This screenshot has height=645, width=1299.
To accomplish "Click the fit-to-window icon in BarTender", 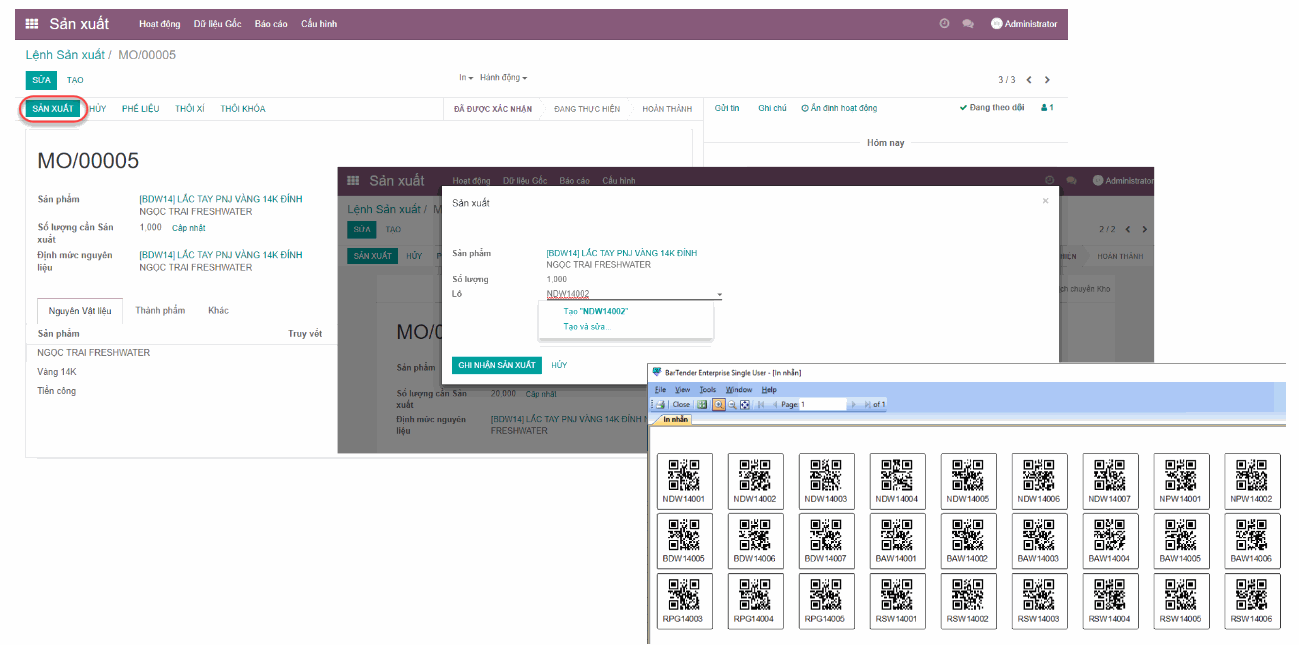I will pyautogui.click(x=745, y=404).
